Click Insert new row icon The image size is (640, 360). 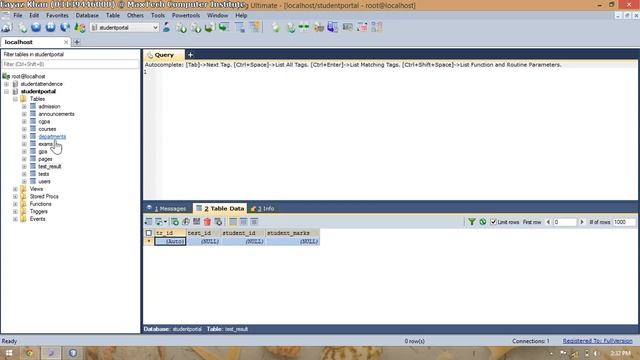point(175,222)
